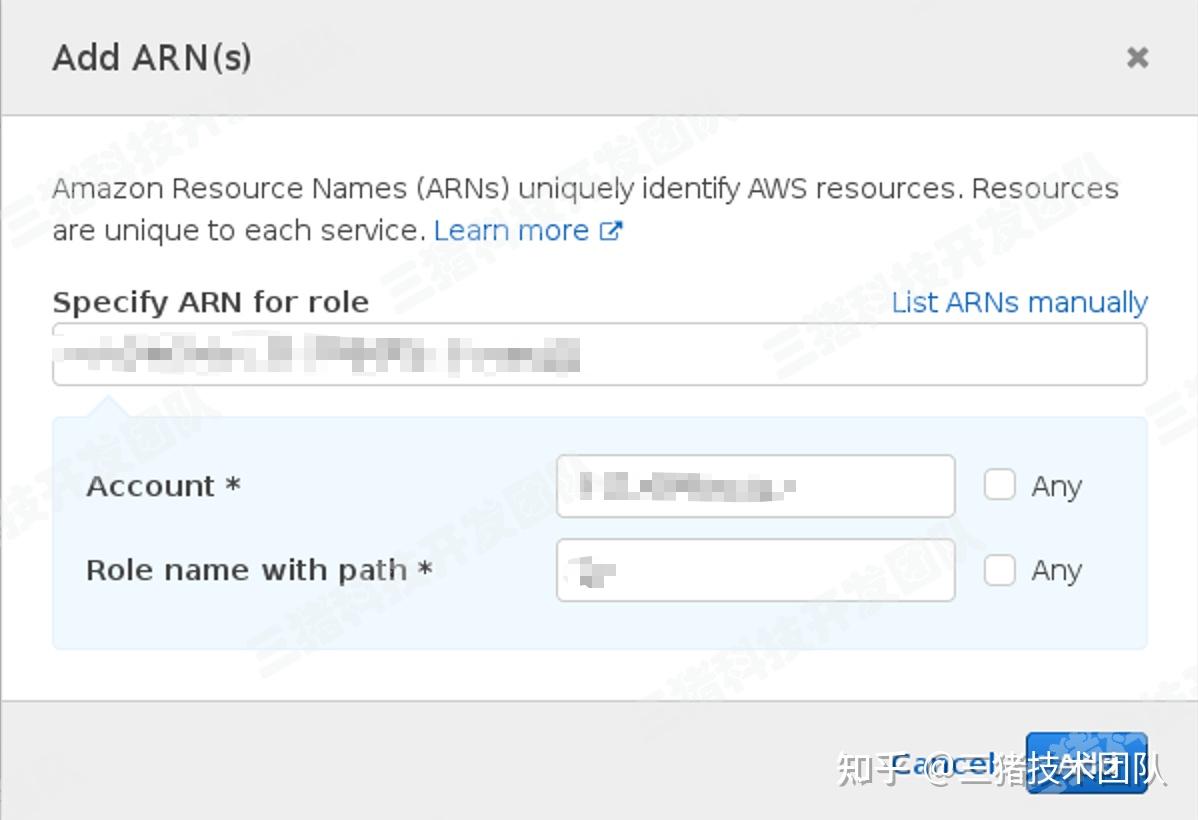
Task: Click the Add ARN(s) dialog title
Action: 151,57
